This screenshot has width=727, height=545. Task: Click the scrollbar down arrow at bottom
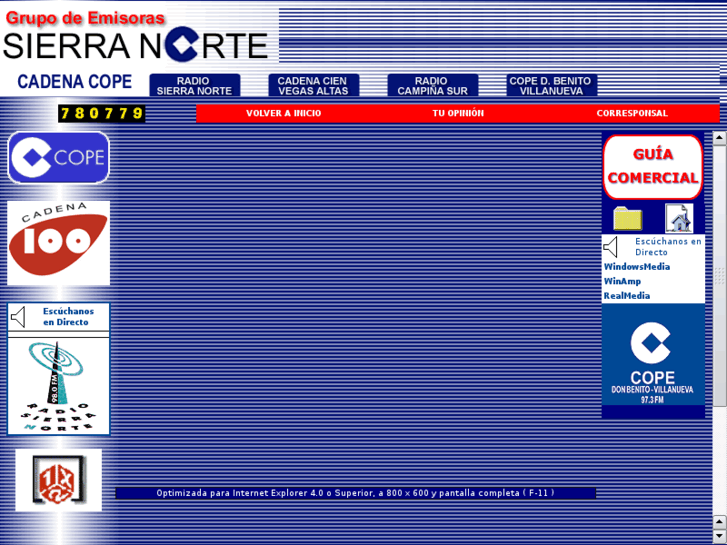click(719, 536)
